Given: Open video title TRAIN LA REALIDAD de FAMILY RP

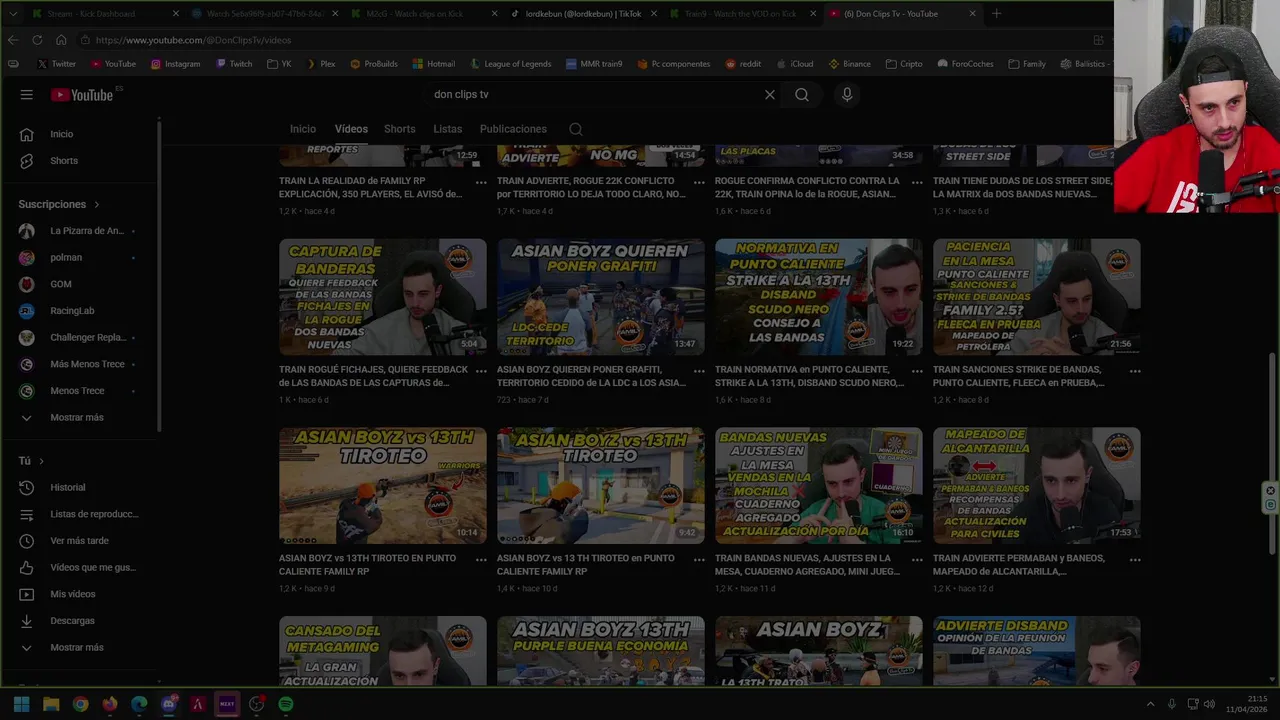Looking at the screenshot, I should [x=371, y=187].
